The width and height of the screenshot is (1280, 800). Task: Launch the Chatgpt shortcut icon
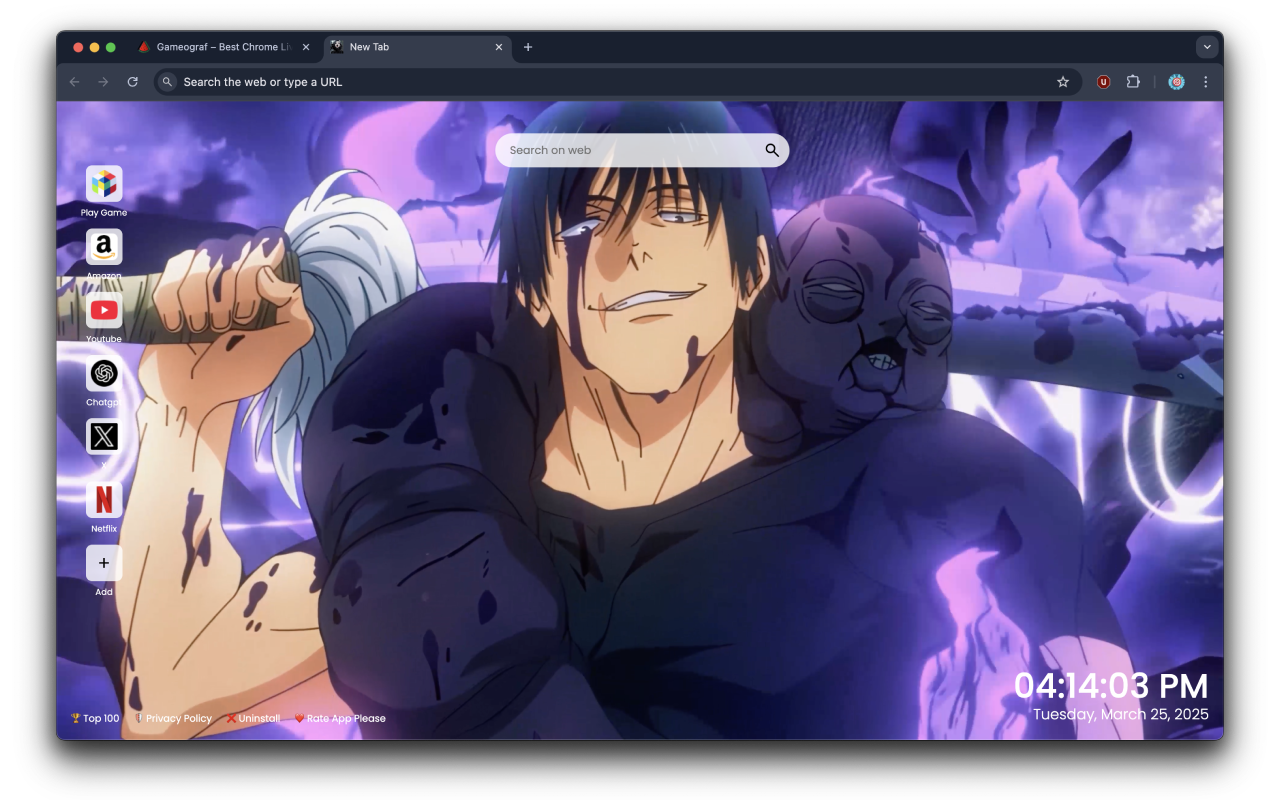[104, 374]
